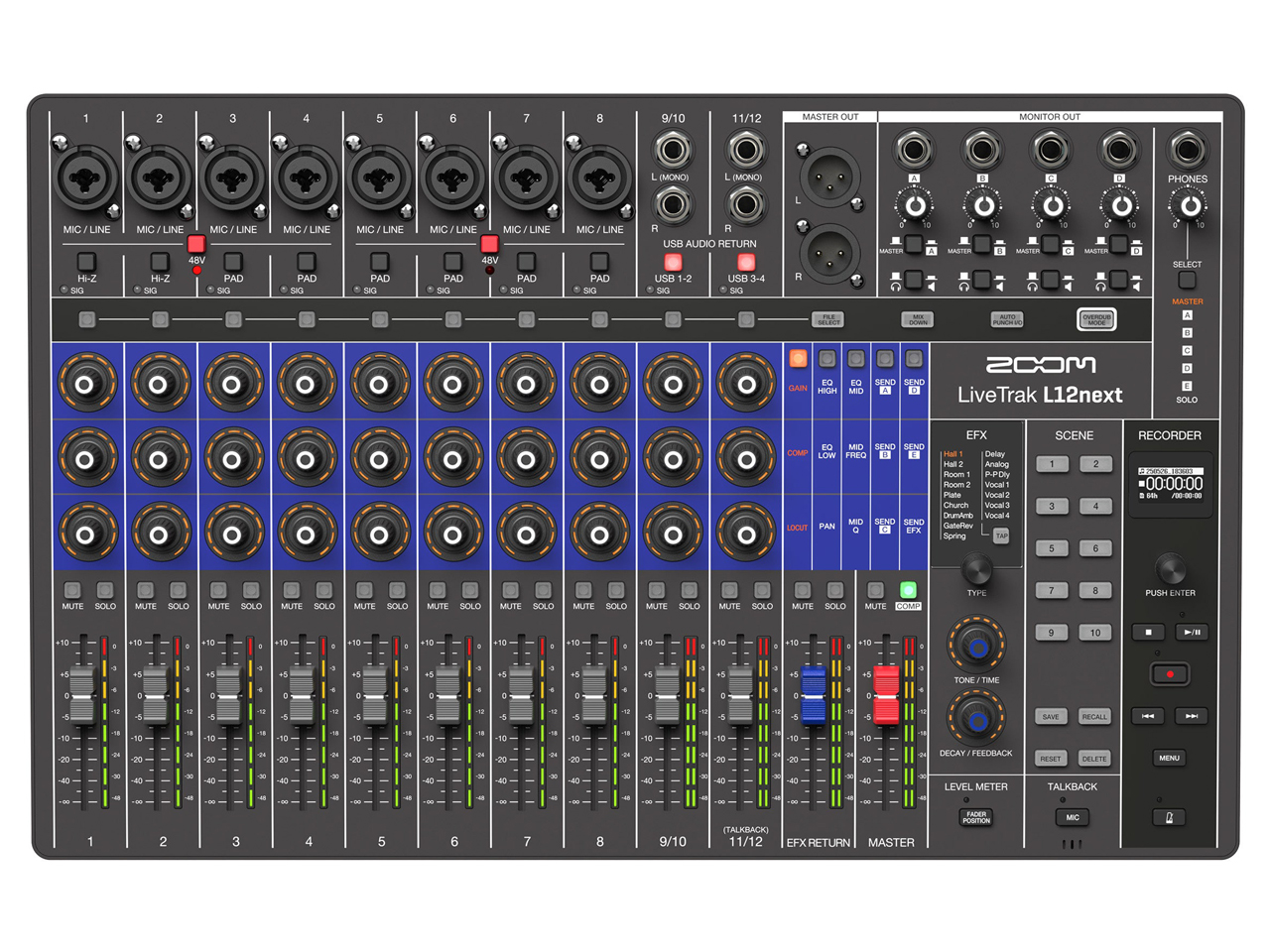Click the SCENE RECALL button

pos(1094,717)
